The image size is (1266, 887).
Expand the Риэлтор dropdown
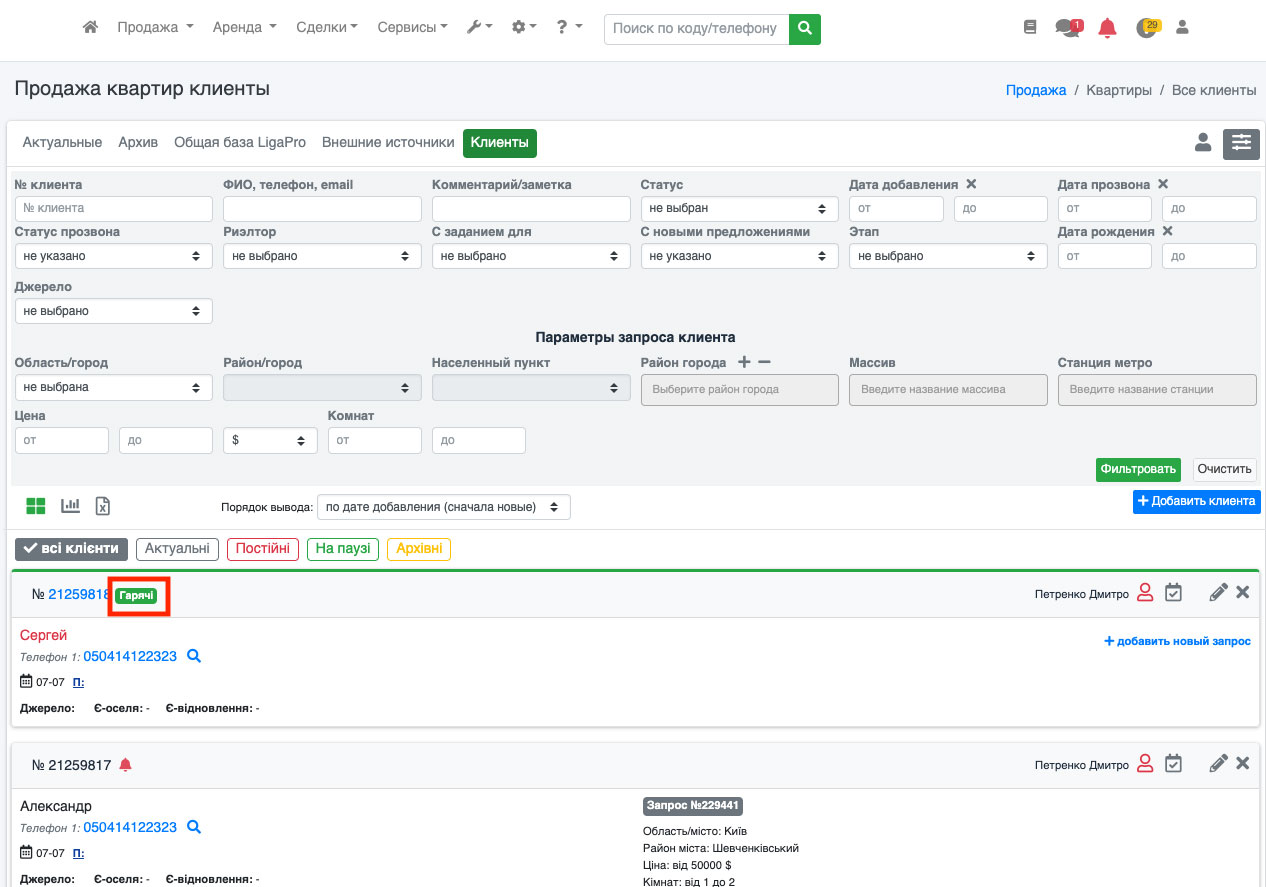322,256
